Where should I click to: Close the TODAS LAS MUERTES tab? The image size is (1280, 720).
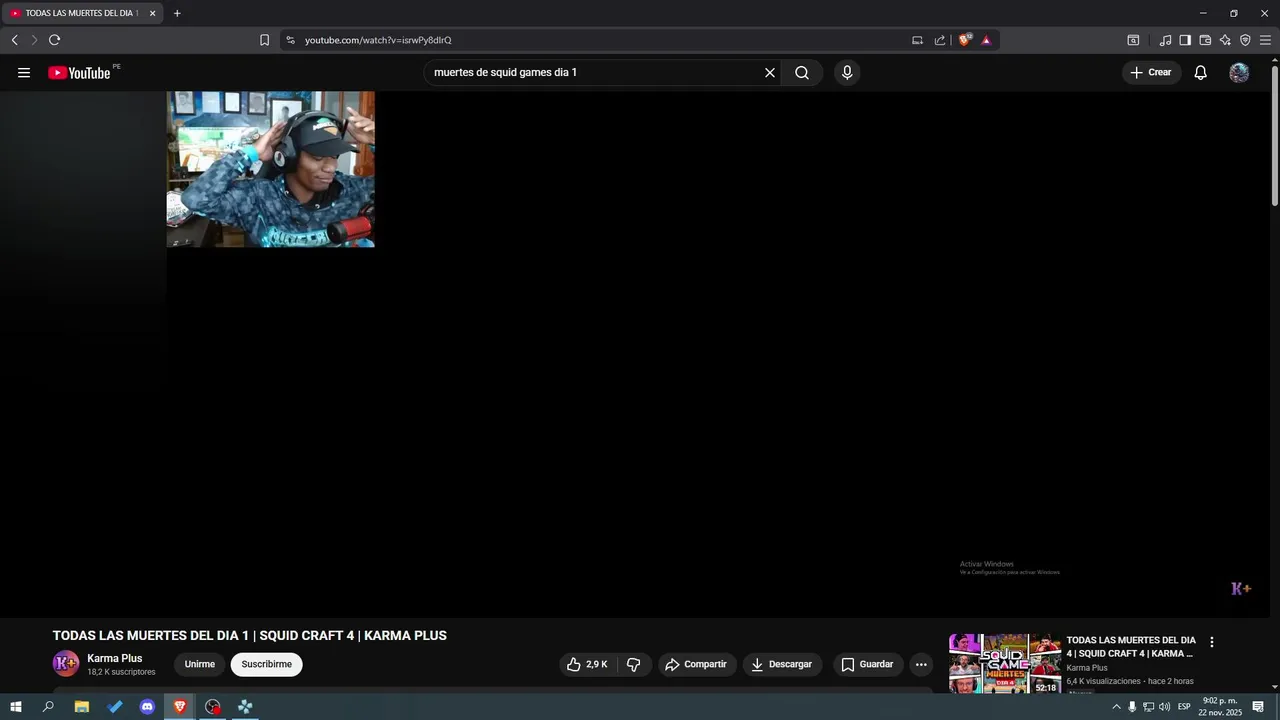(x=152, y=13)
